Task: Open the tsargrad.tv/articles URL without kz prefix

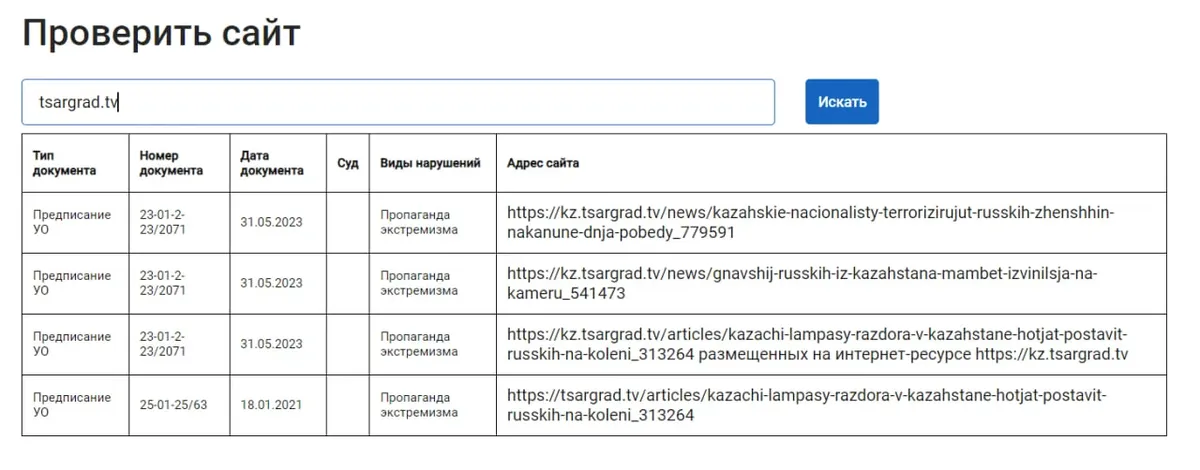Action: [807, 406]
